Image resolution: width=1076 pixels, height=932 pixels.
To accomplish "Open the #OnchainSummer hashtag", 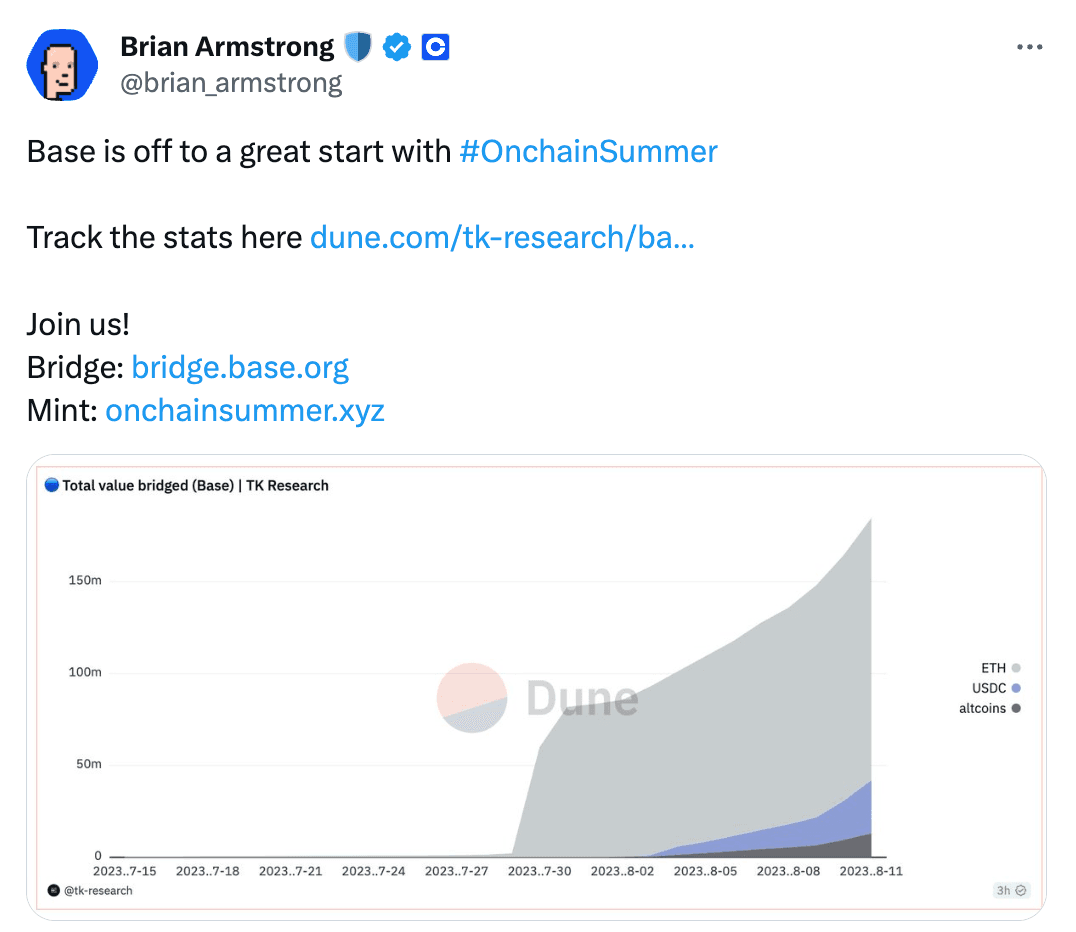I will click(588, 152).
